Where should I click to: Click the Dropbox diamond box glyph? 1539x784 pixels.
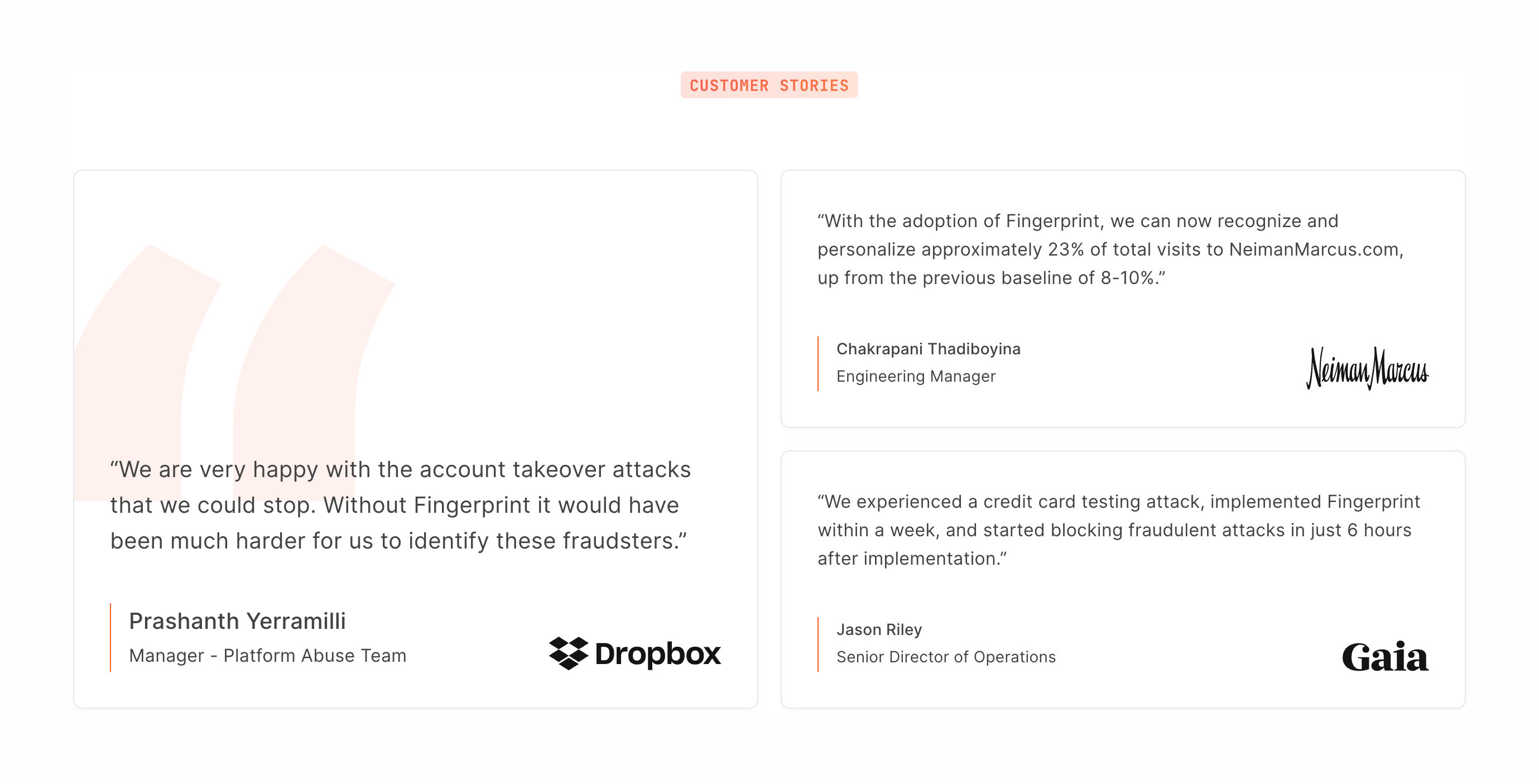pyautogui.click(x=568, y=653)
